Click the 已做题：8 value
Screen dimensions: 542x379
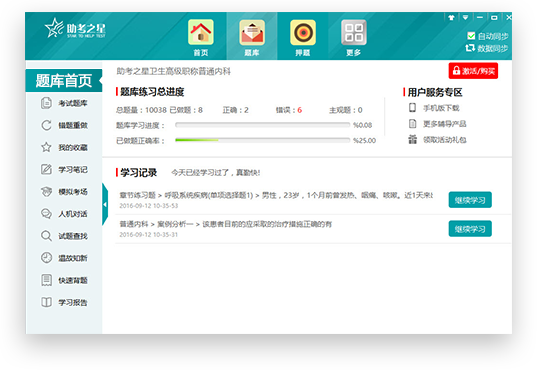pos(186,110)
